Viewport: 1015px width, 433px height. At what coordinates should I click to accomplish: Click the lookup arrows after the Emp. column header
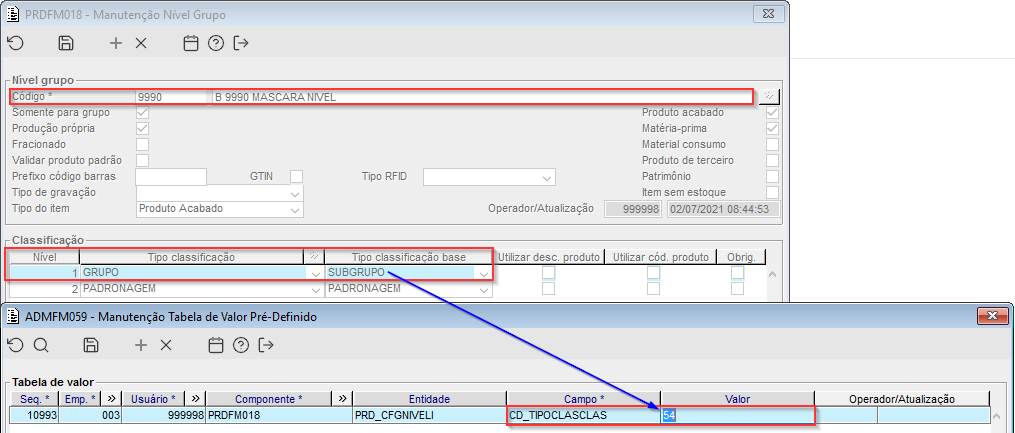click(111, 398)
